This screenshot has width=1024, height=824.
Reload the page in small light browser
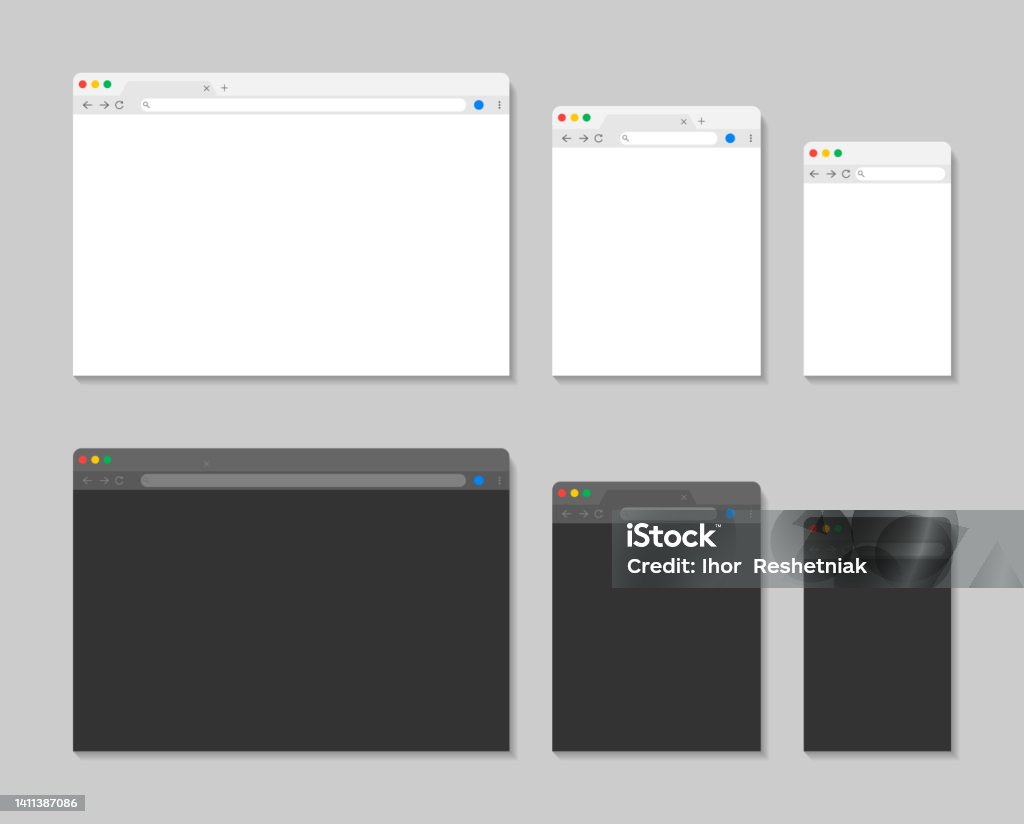tap(846, 174)
